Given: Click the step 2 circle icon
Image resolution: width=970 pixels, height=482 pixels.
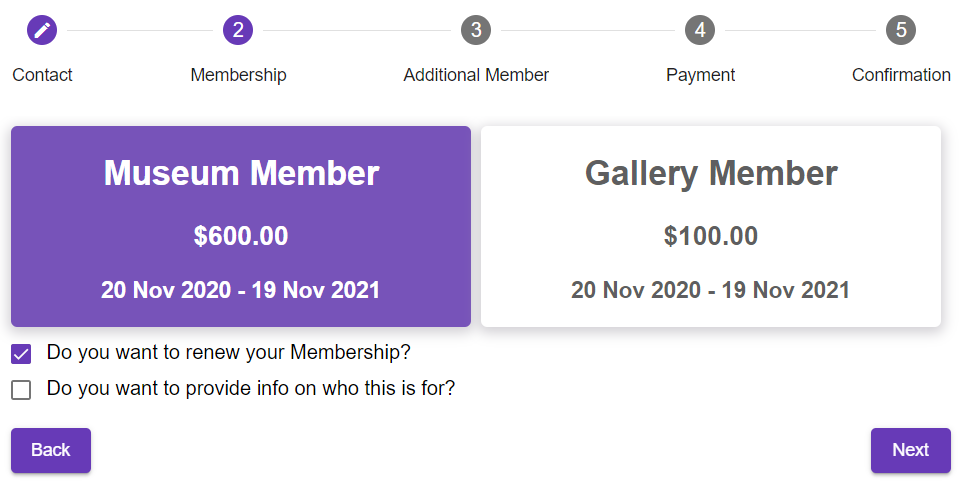Looking at the screenshot, I should [x=238, y=30].
